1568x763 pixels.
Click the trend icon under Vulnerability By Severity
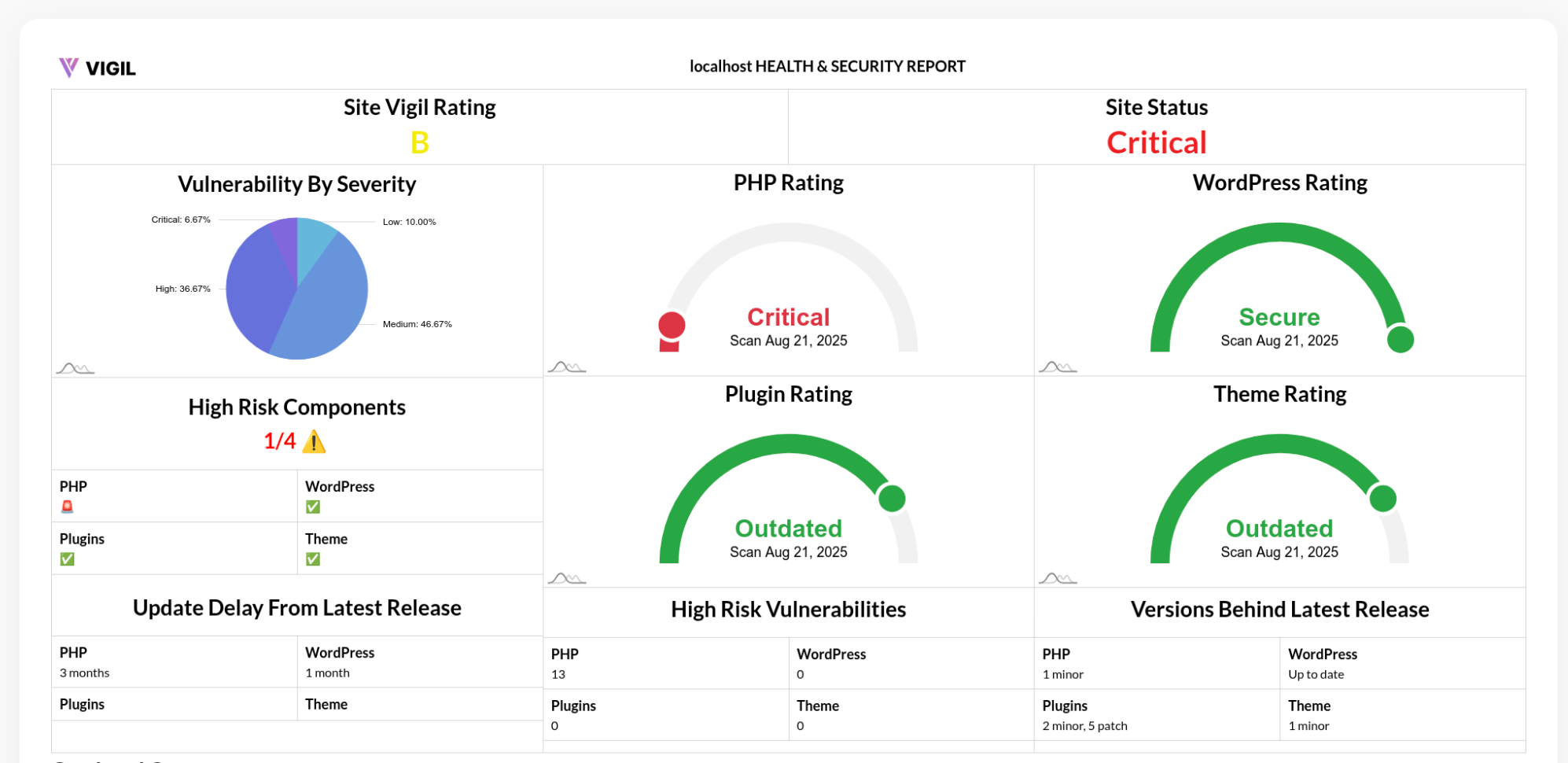(75, 368)
